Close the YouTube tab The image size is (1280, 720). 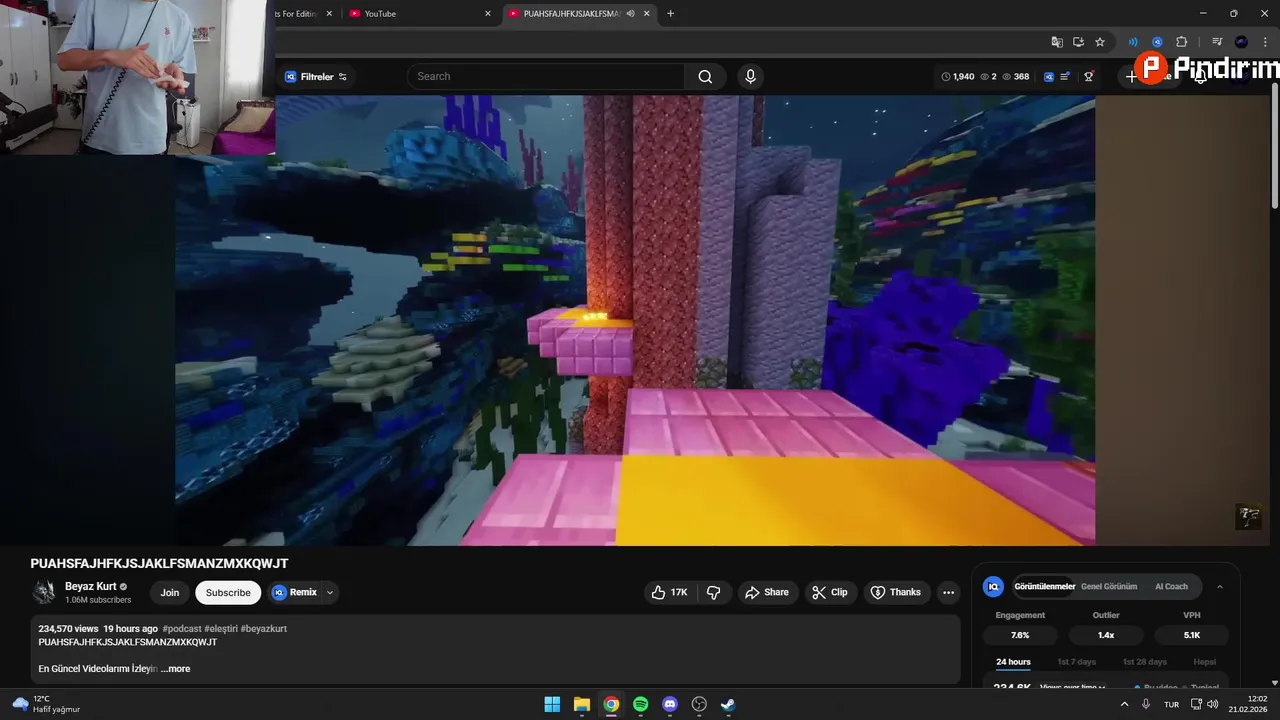[x=488, y=14]
